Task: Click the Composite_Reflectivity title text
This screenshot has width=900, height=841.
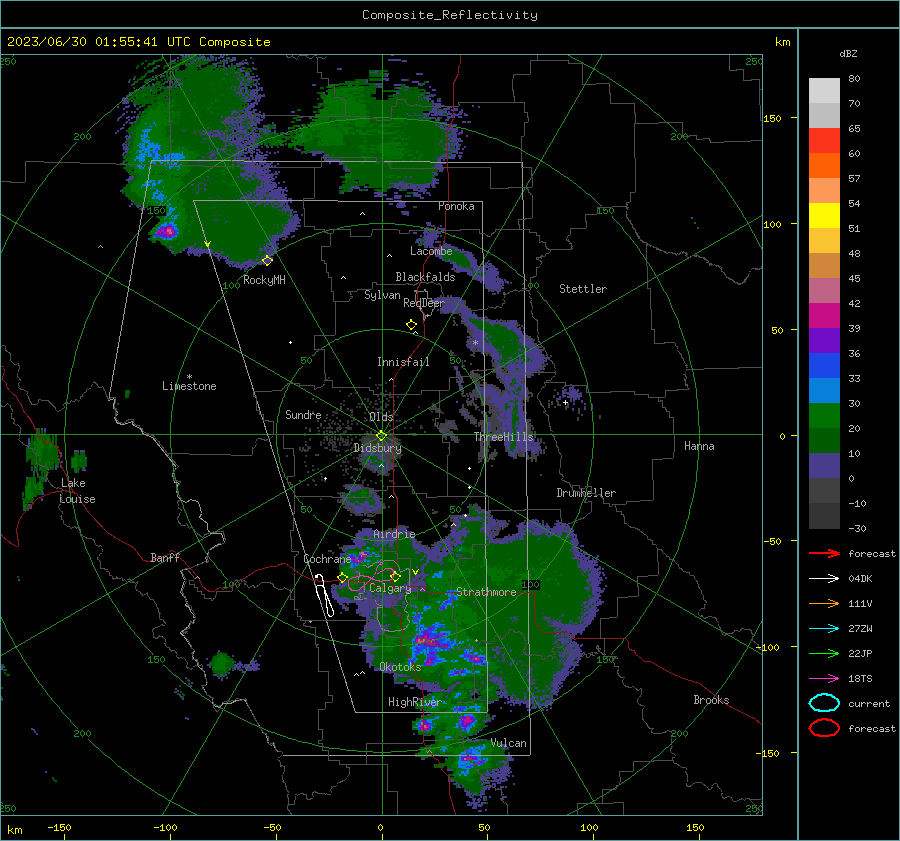Action: pos(449,15)
